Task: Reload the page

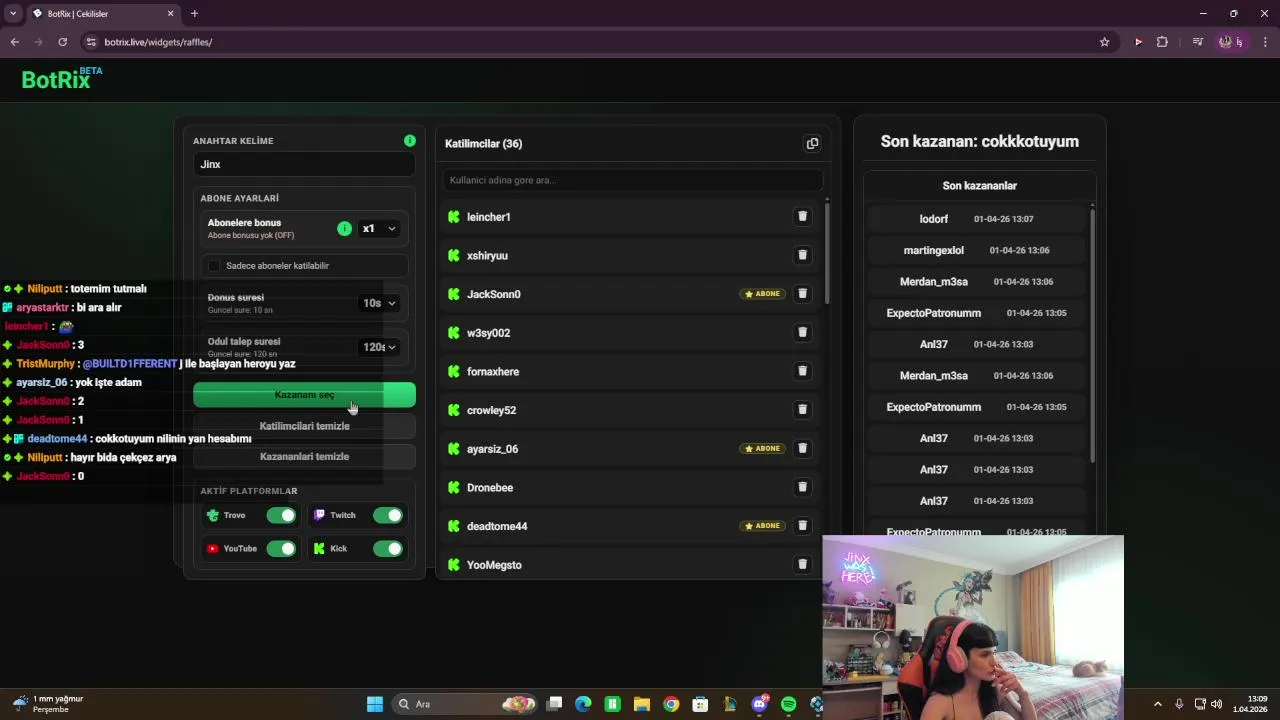Action: [x=62, y=42]
